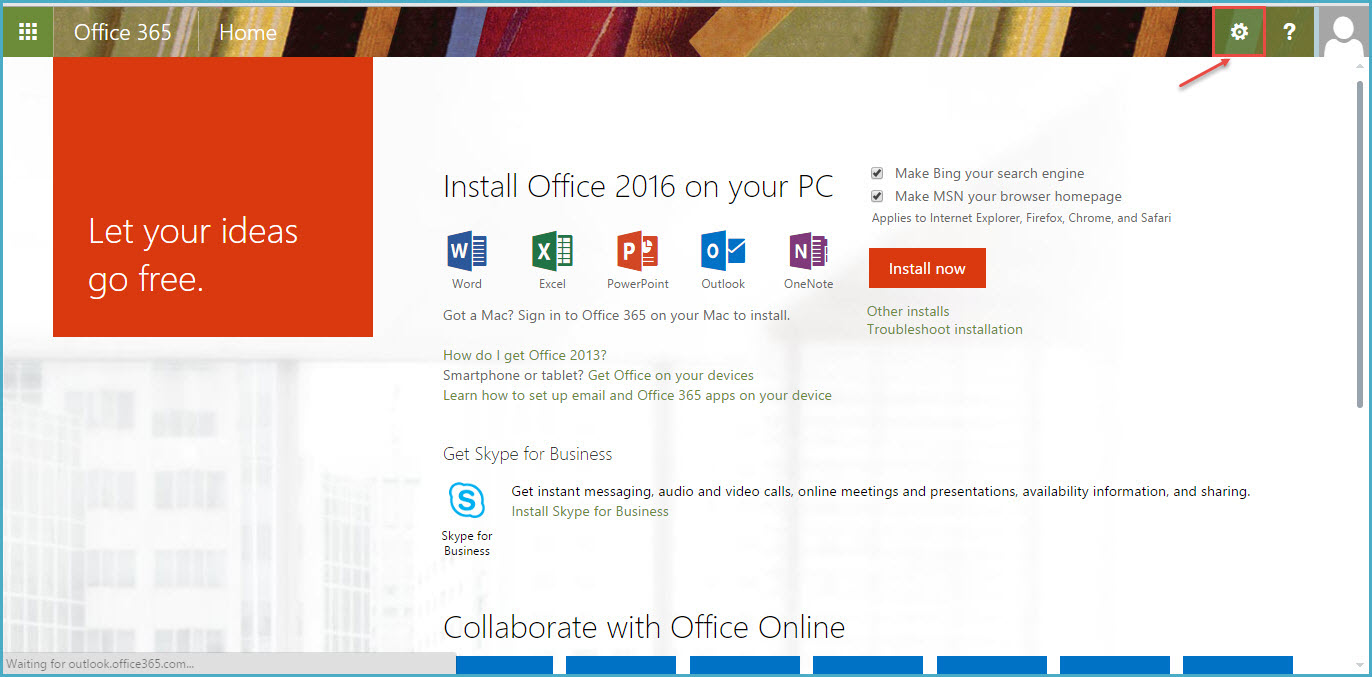Viewport: 1372px width, 677px height.
Task: Open the Troubleshoot installation link
Action: 944,329
